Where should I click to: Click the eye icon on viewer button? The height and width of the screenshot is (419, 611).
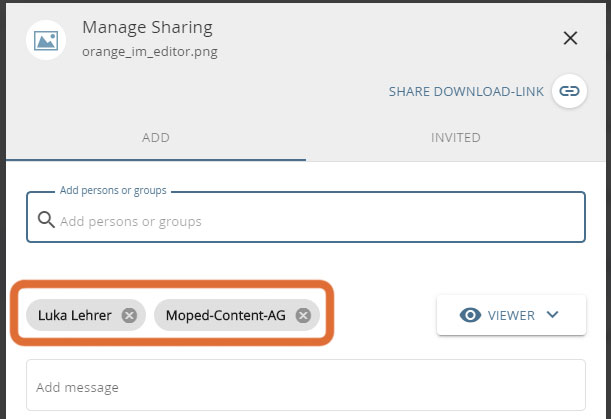(470, 315)
